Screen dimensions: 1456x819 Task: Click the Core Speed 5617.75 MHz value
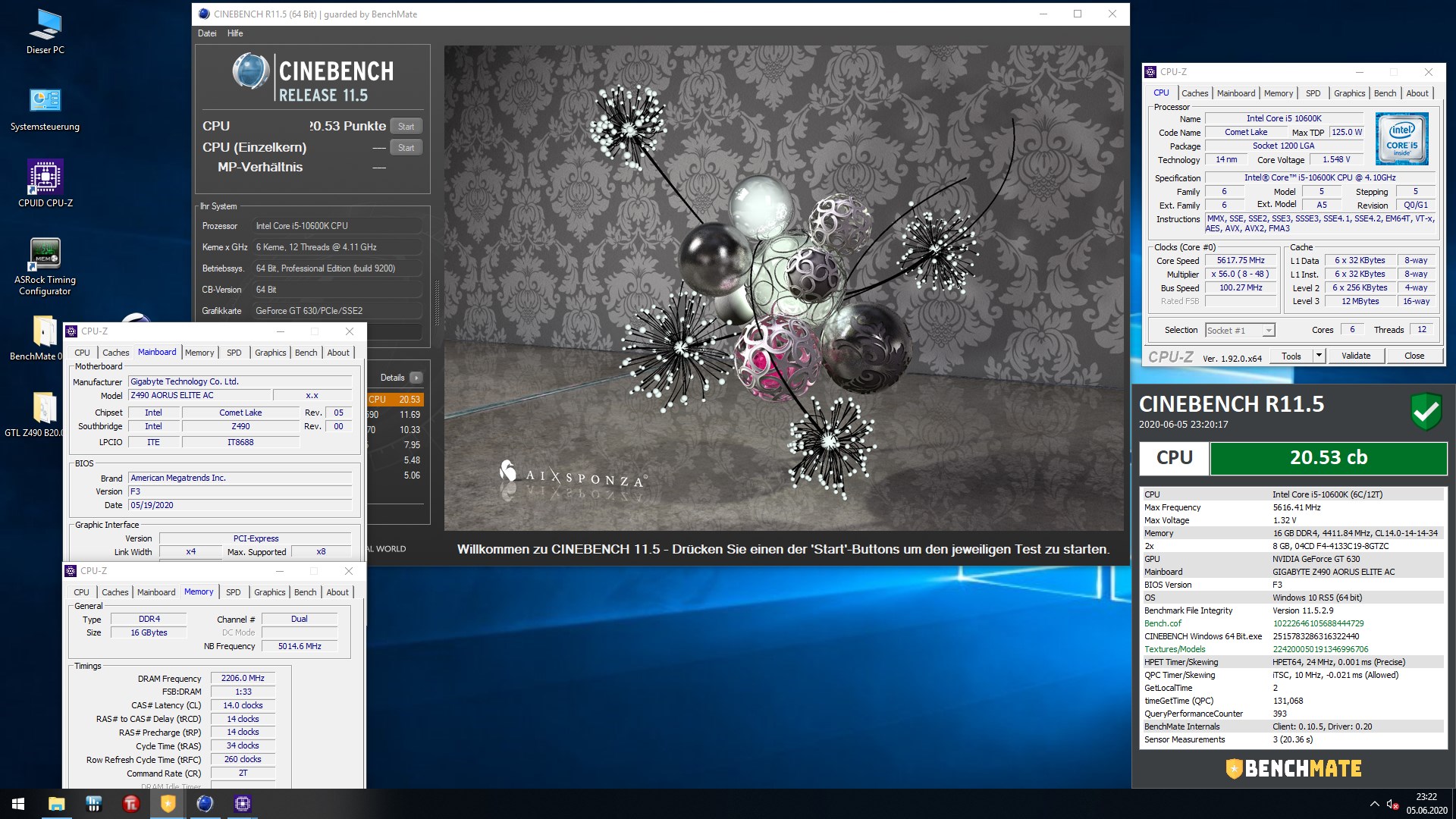[1241, 260]
